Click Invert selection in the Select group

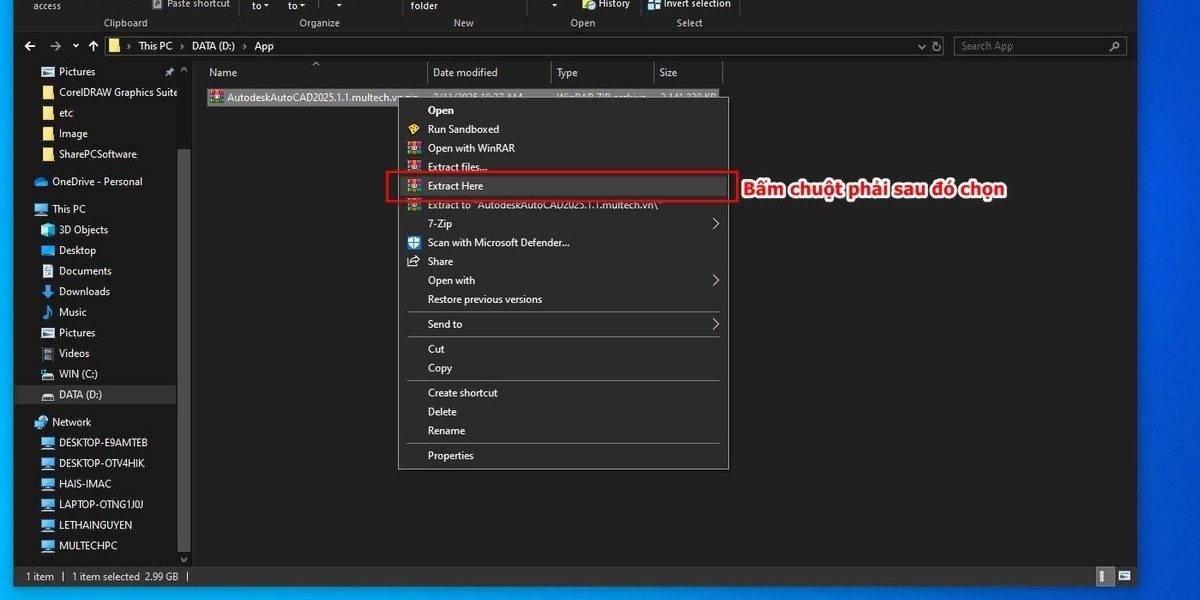click(692, 5)
